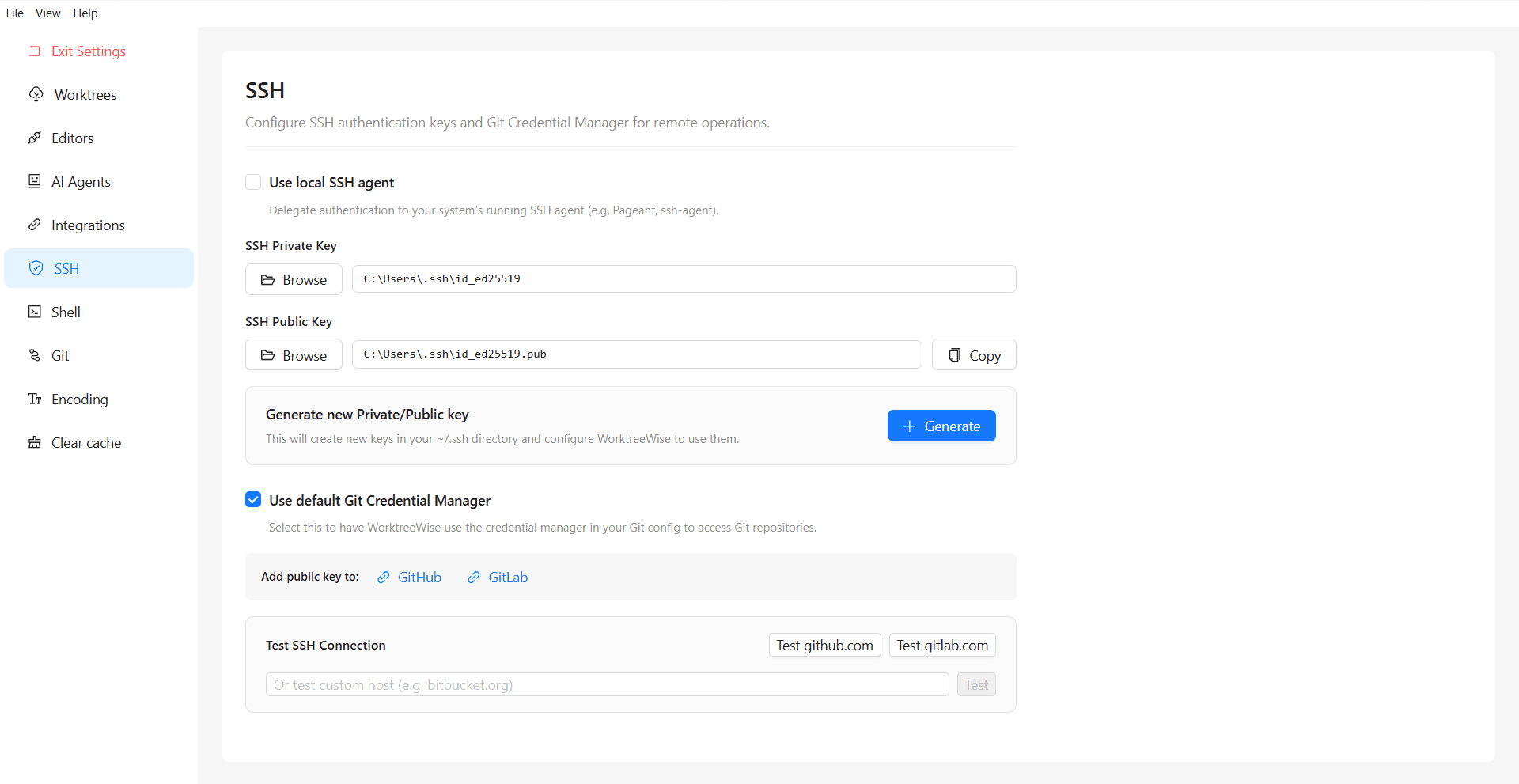Click the Editors pen icon

pos(35,138)
